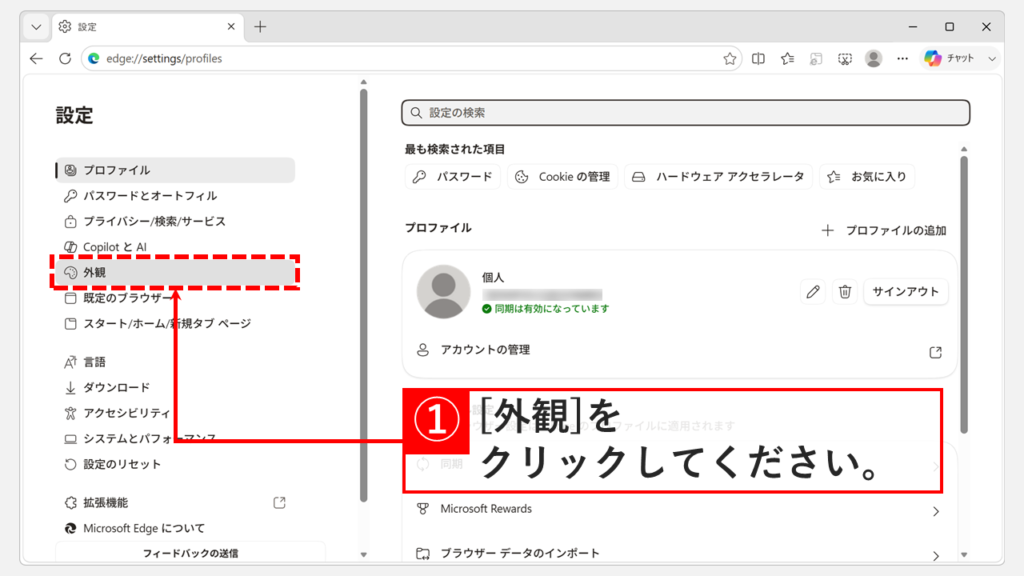
Task: Open the tab actions dropdown arrow
Action: click(36, 27)
